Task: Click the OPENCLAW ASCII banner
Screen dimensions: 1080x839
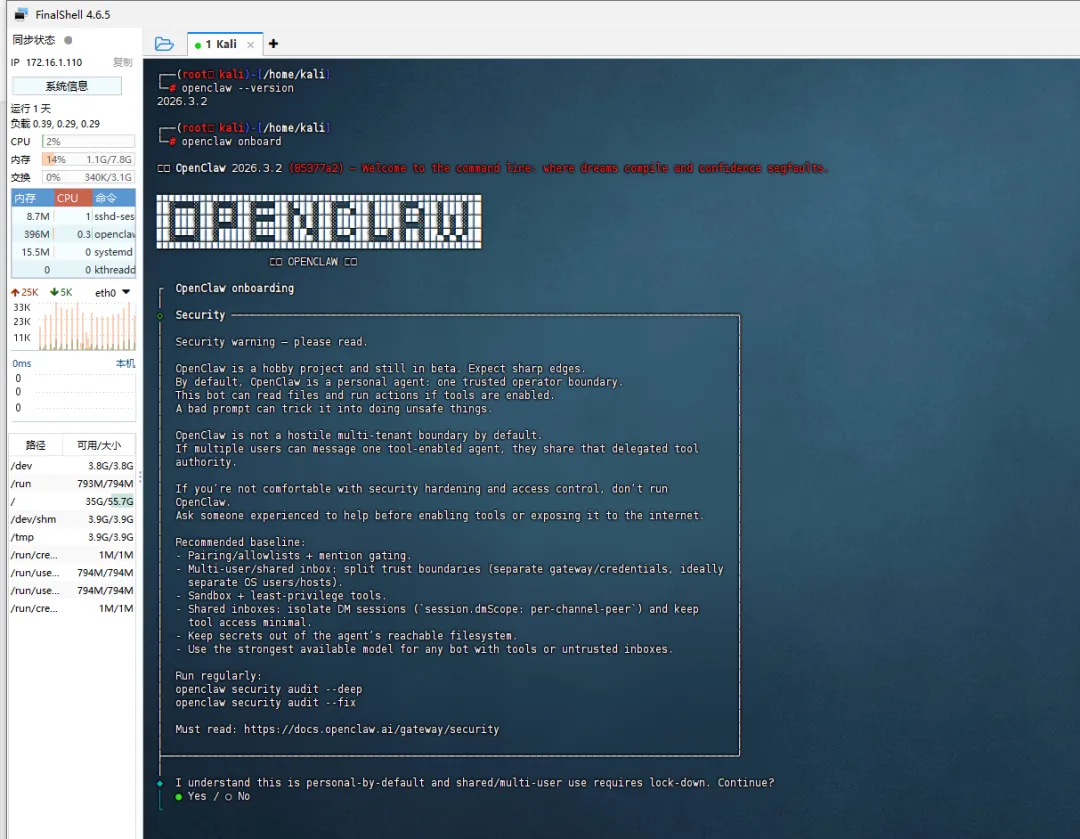Action: [319, 222]
